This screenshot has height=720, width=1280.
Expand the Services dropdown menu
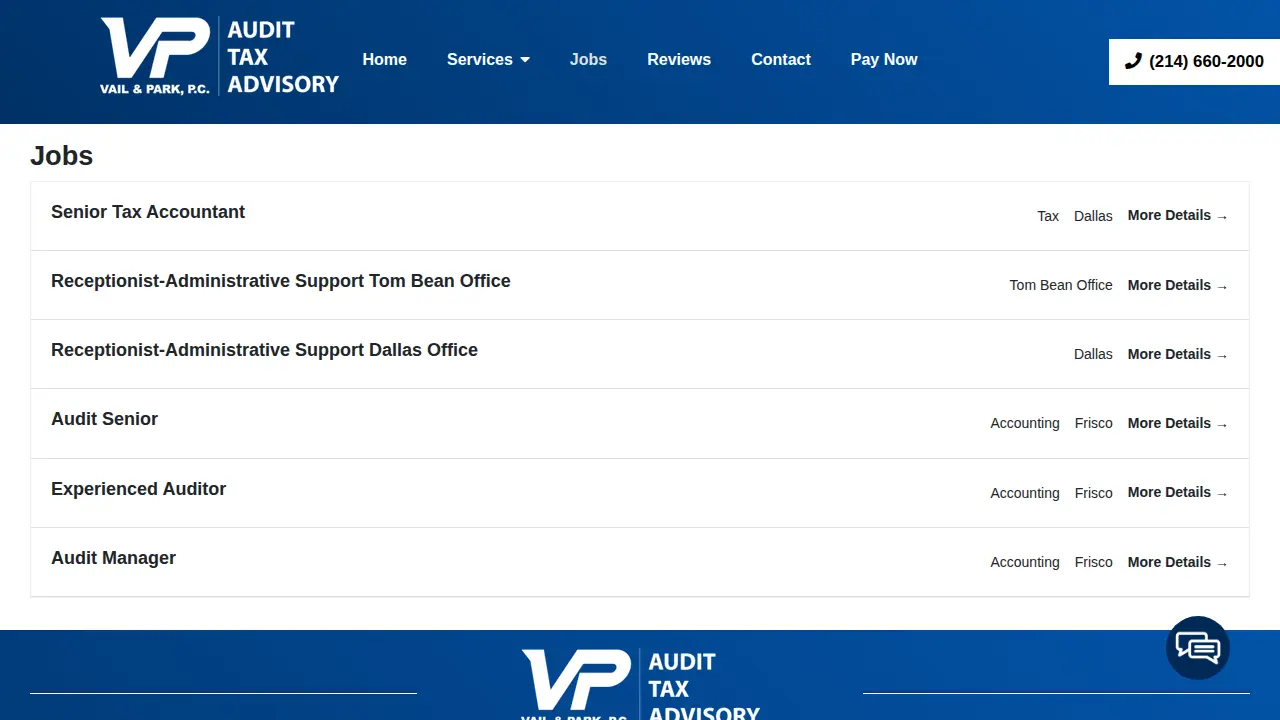tap(488, 59)
